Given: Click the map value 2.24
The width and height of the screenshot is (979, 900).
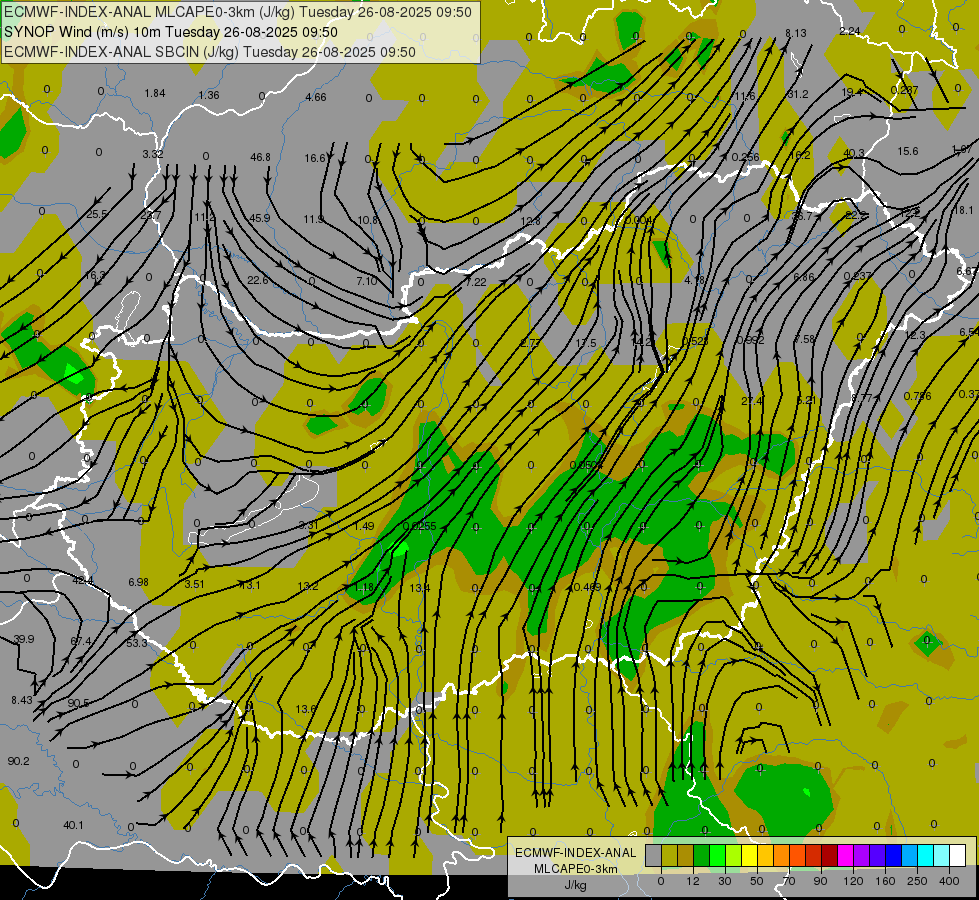Looking at the screenshot, I should pos(850,31).
